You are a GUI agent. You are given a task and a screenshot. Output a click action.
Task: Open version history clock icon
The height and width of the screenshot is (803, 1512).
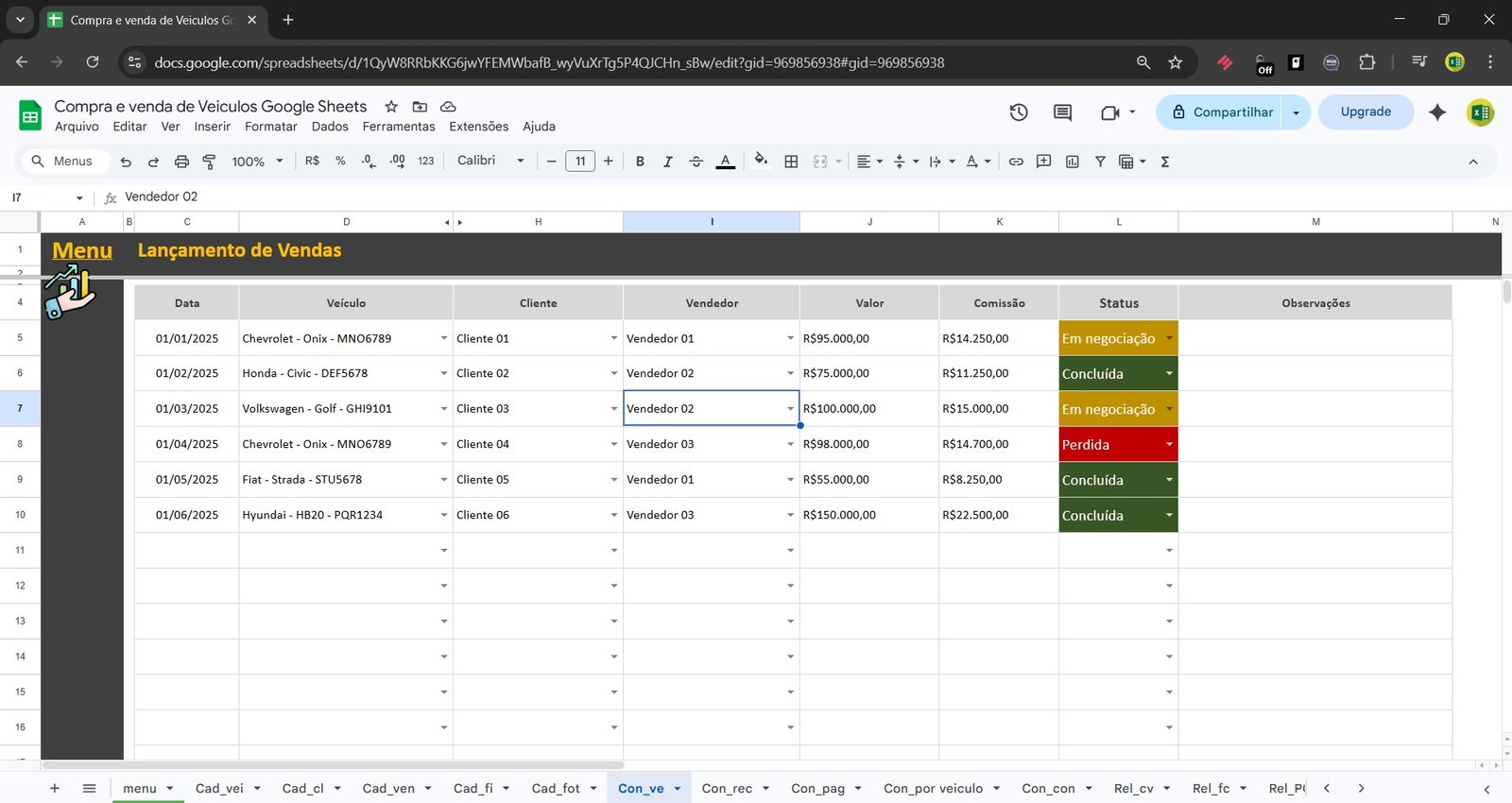[1018, 112]
